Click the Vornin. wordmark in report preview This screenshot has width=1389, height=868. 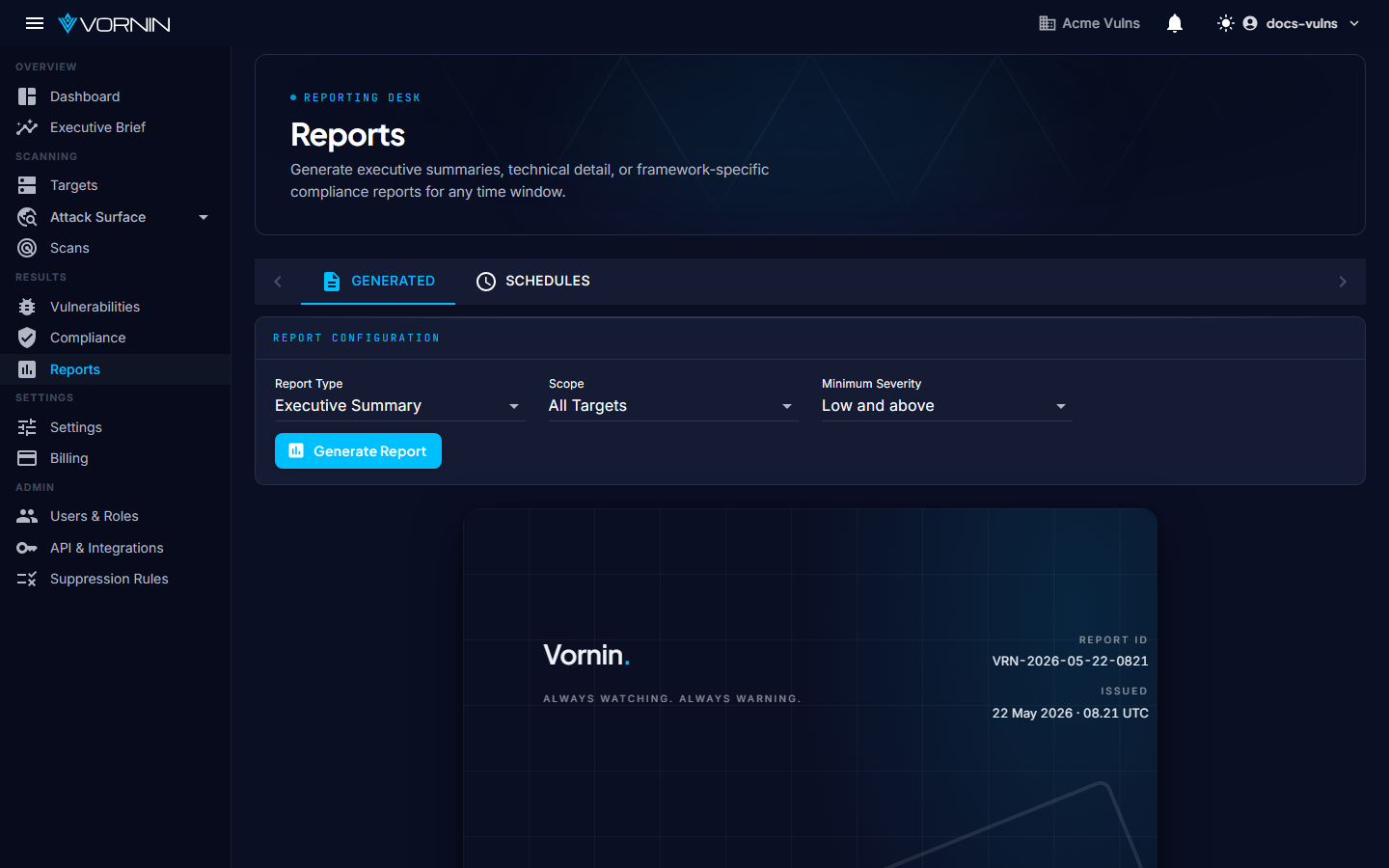586,655
